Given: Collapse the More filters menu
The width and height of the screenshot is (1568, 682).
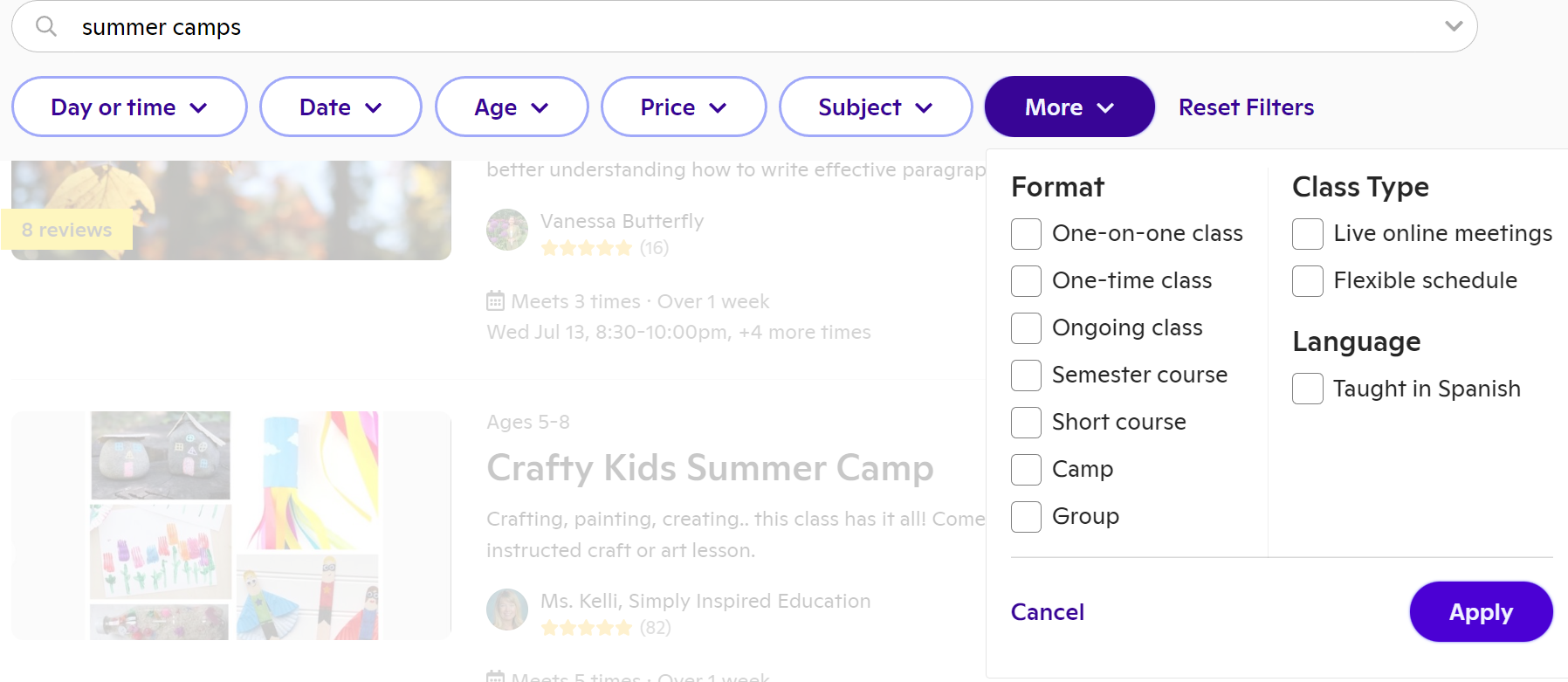Looking at the screenshot, I should [x=1069, y=107].
